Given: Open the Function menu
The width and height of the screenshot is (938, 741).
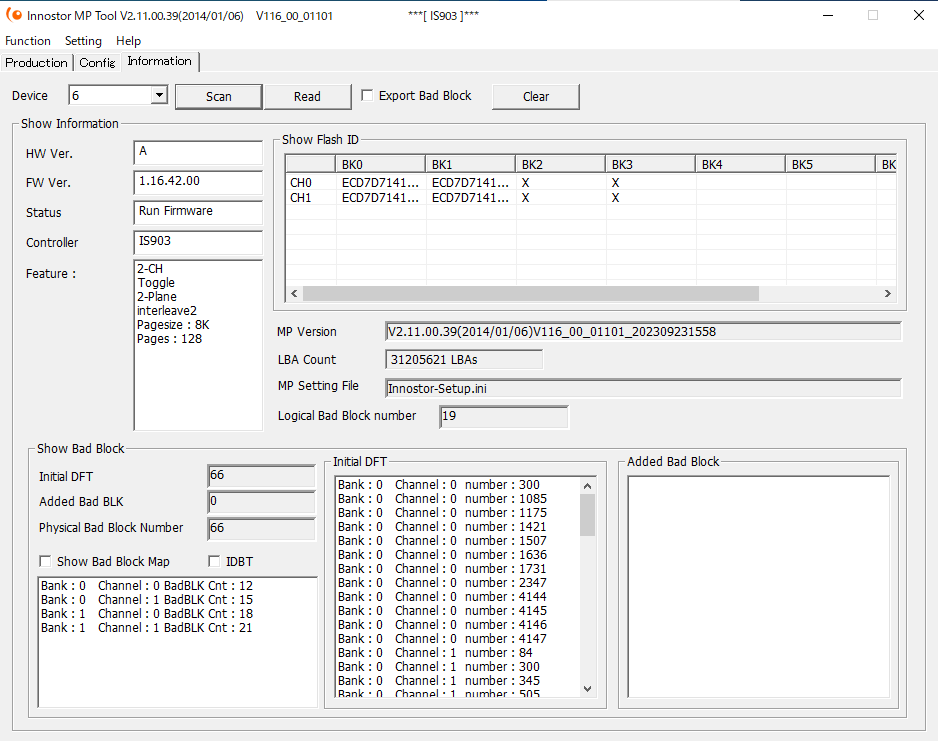Looking at the screenshot, I should [28, 41].
